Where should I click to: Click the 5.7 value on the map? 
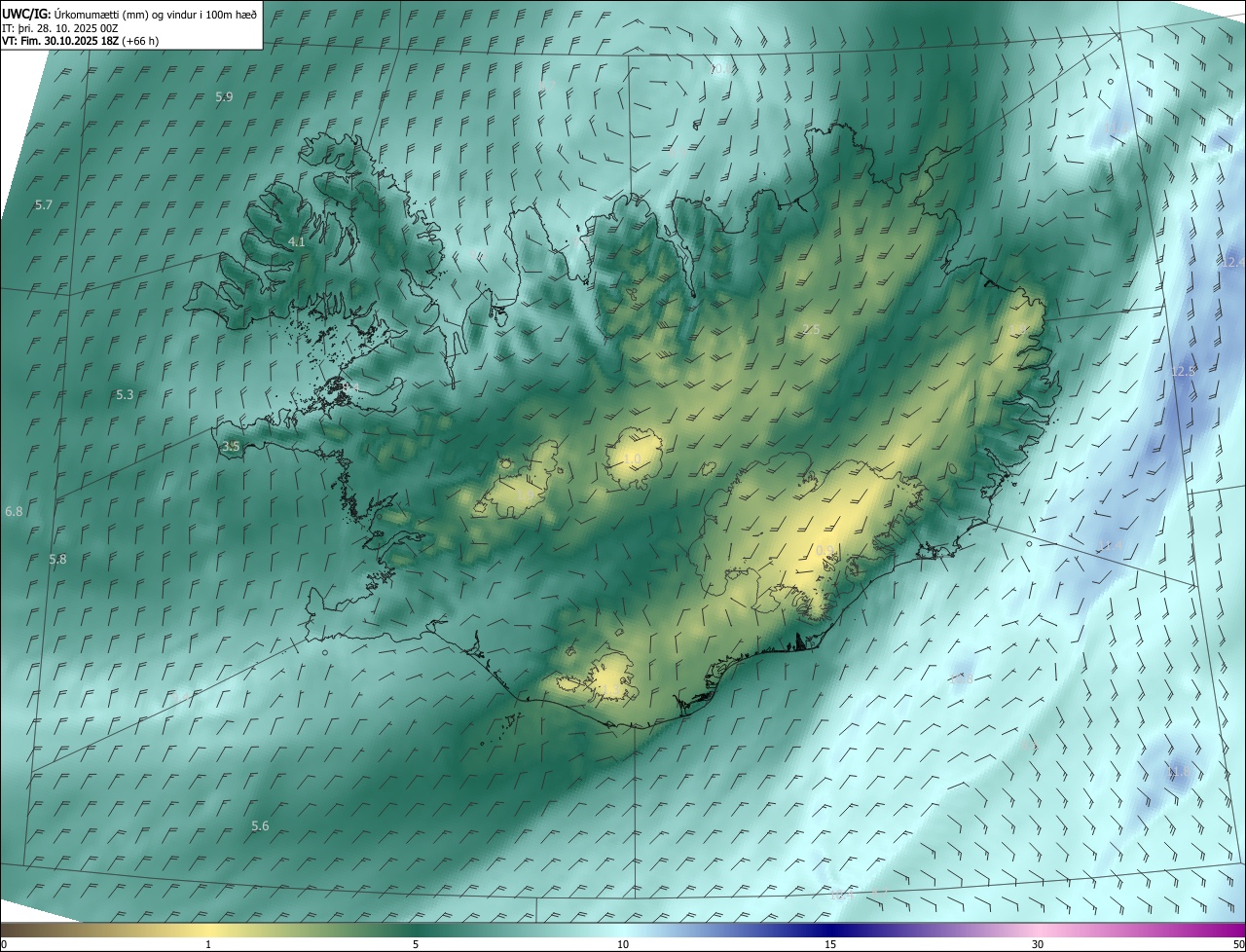[44, 205]
